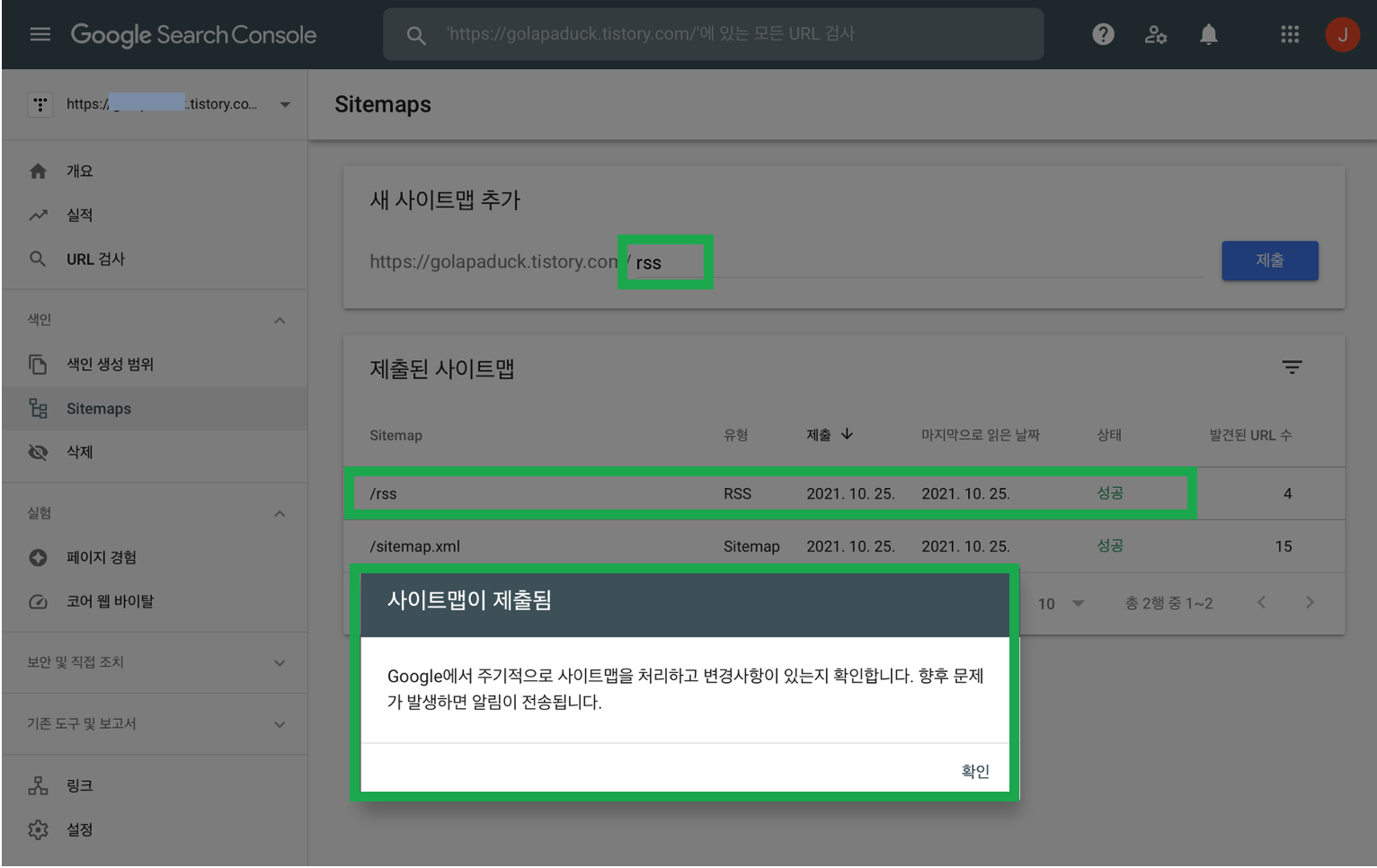1377x868 pixels.
Task: Expand 기존 도구 및 보고서 section
Action: point(280,724)
